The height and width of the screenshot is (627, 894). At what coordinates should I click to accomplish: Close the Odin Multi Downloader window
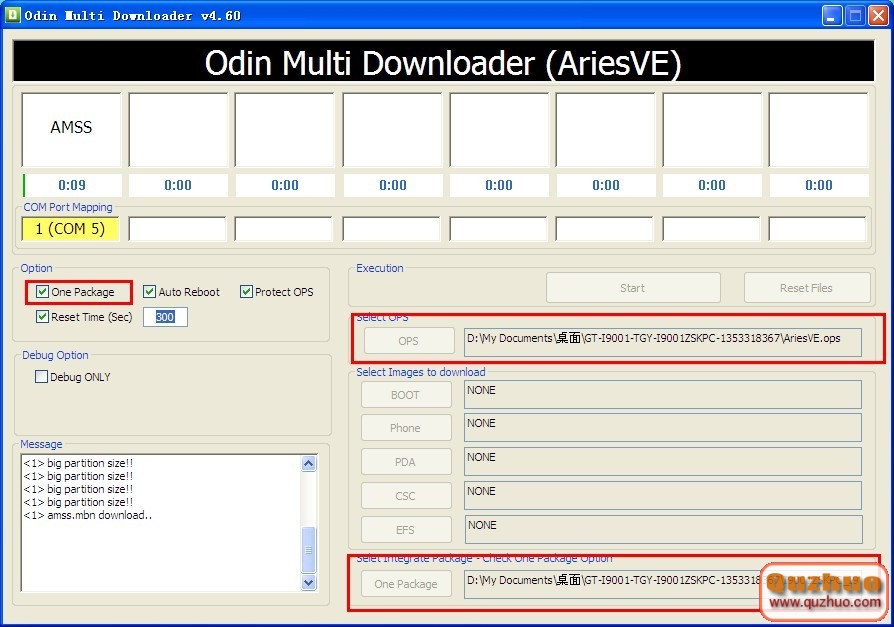(x=878, y=15)
